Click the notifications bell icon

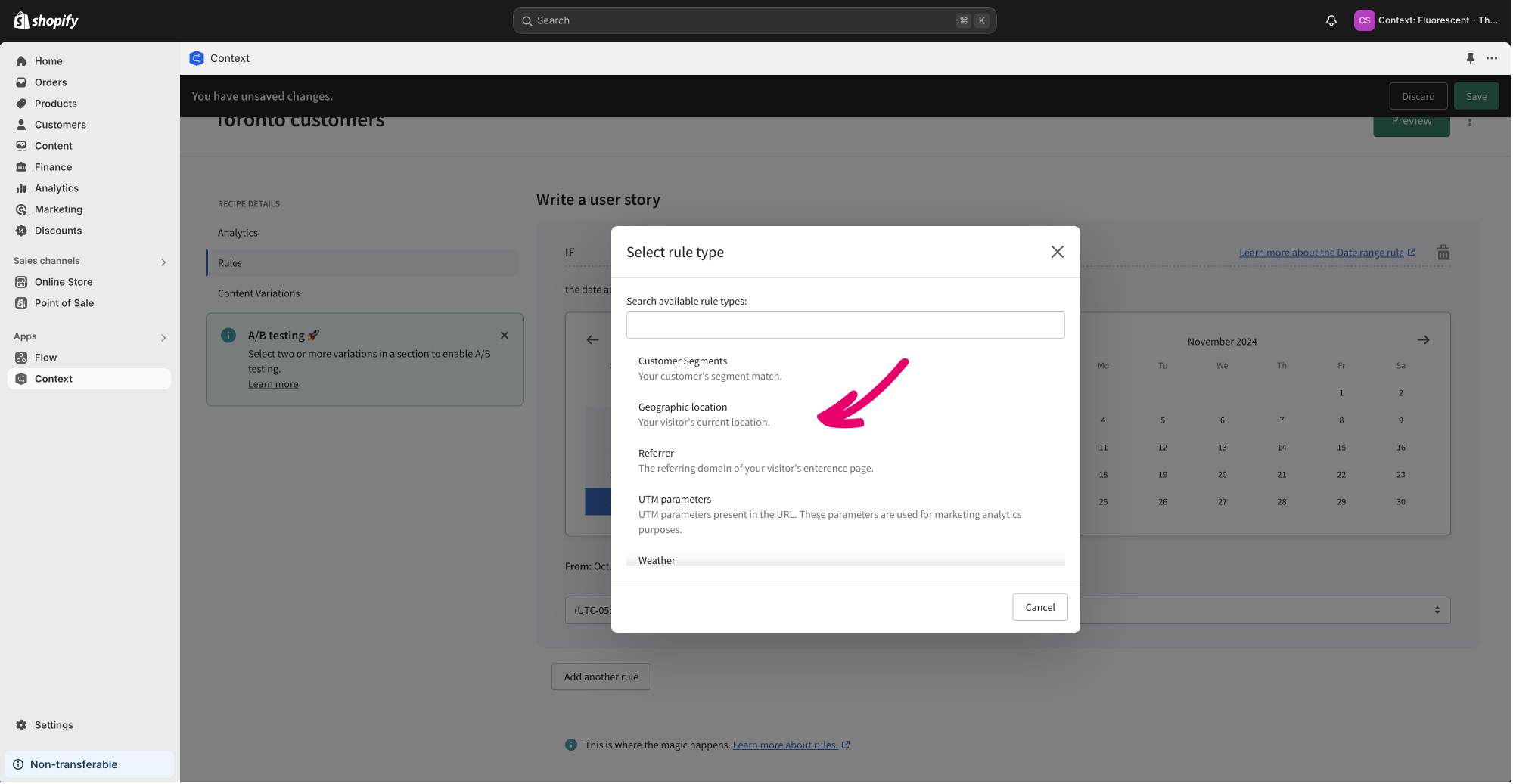pyautogui.click(x=1331, y=20)
